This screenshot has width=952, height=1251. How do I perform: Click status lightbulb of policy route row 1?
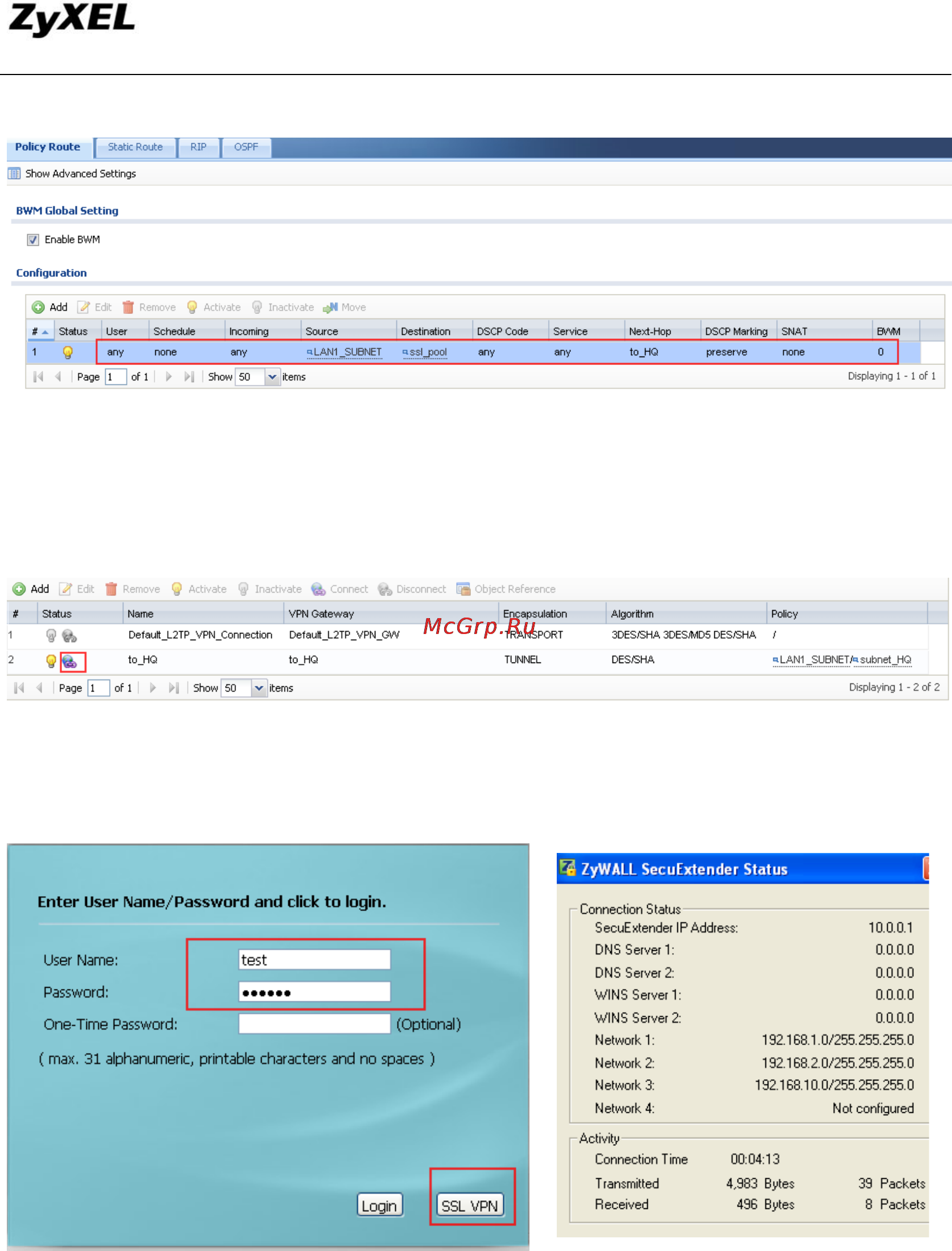point(68,353)
